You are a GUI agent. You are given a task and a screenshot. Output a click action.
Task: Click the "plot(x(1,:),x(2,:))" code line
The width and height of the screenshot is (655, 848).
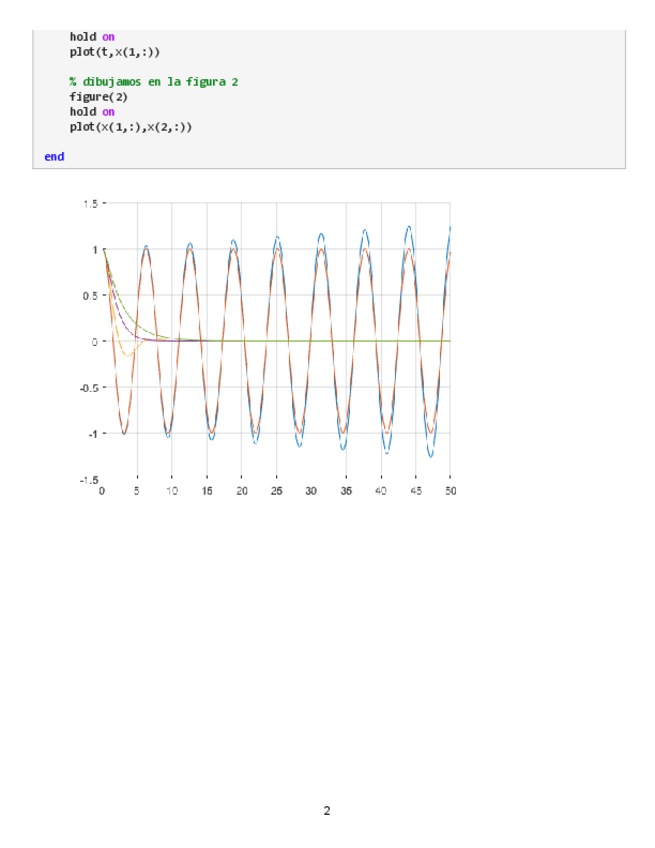[x=130, y=127]
